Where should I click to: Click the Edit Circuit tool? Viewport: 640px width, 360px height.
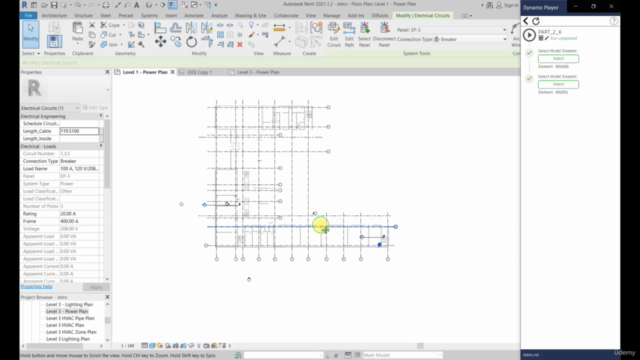(333, 35)
